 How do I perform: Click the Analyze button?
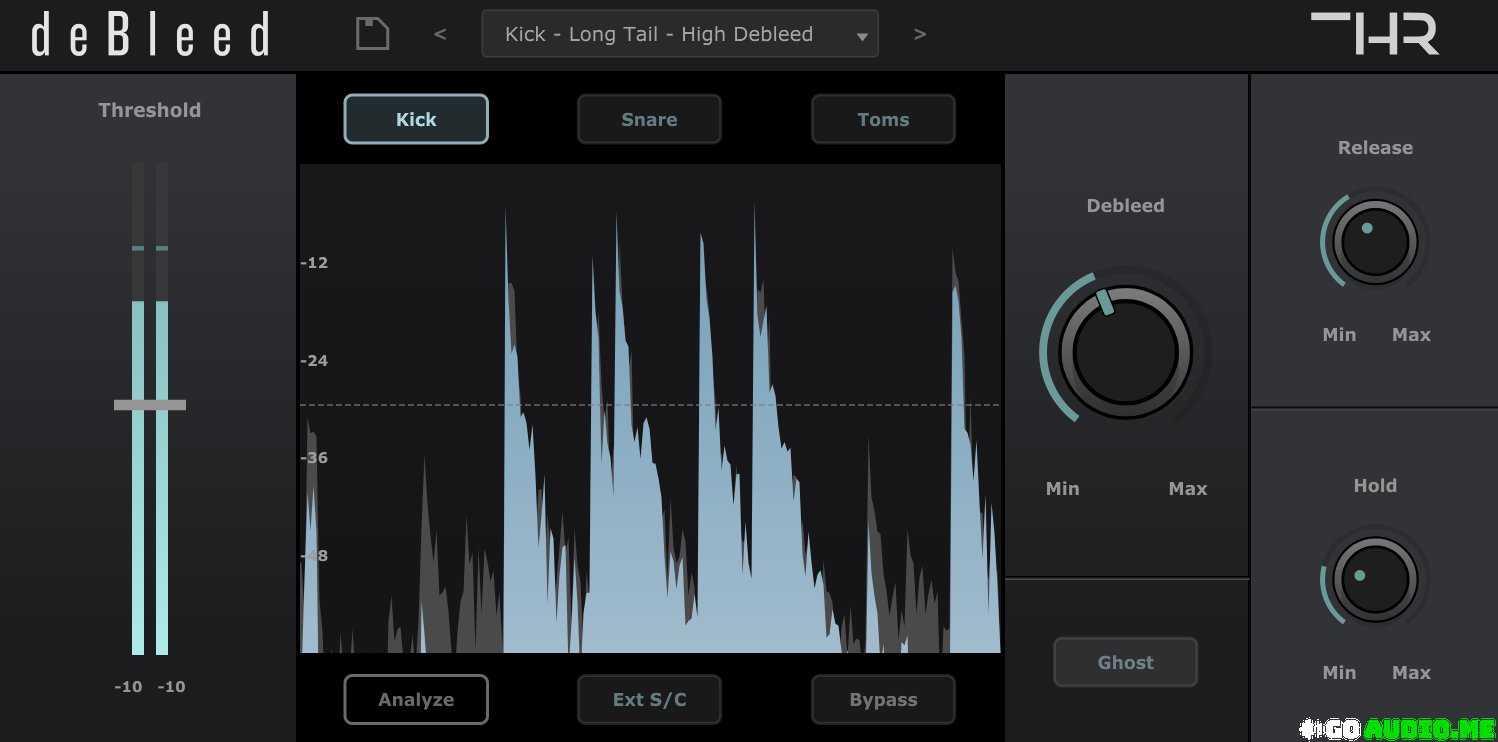coord(416,700)
